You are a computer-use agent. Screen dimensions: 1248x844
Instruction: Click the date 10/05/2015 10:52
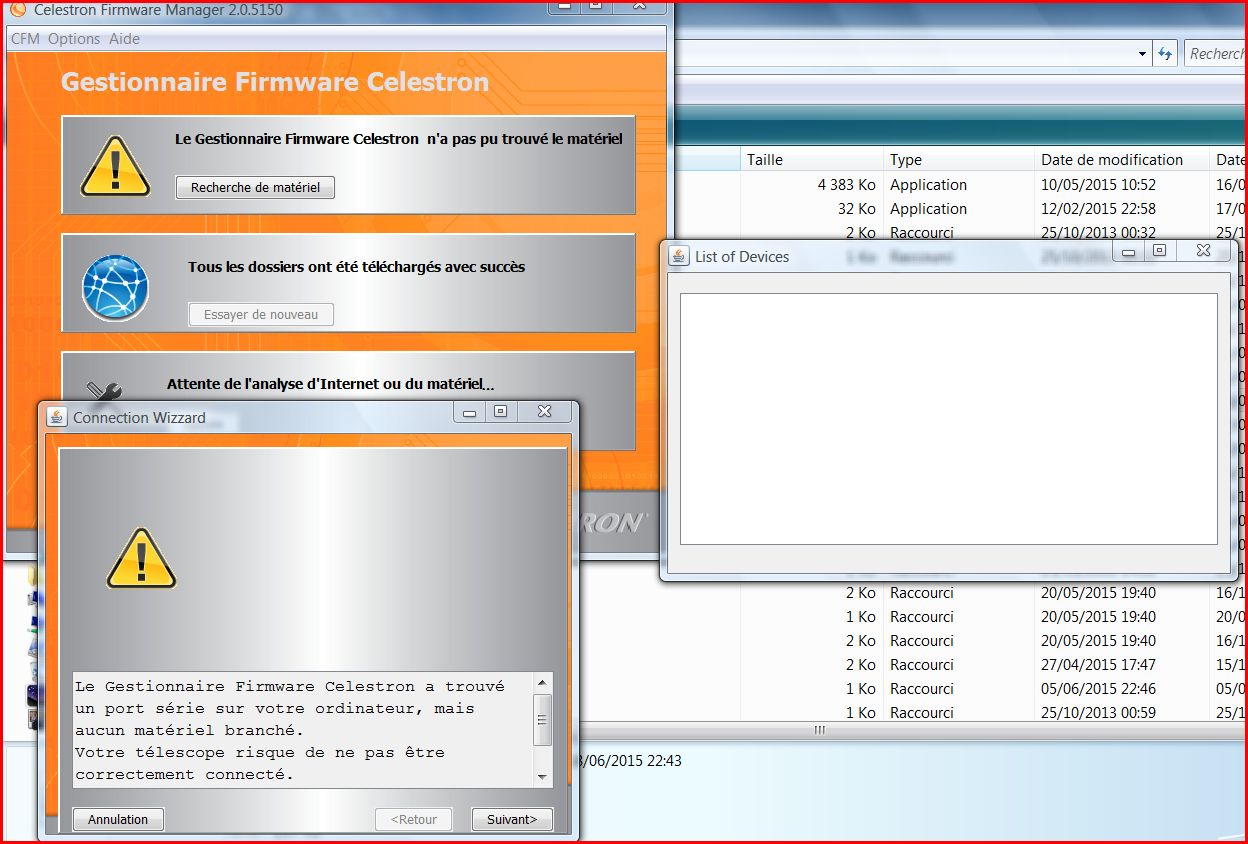pyautogui.click(x=1098, y=185)
